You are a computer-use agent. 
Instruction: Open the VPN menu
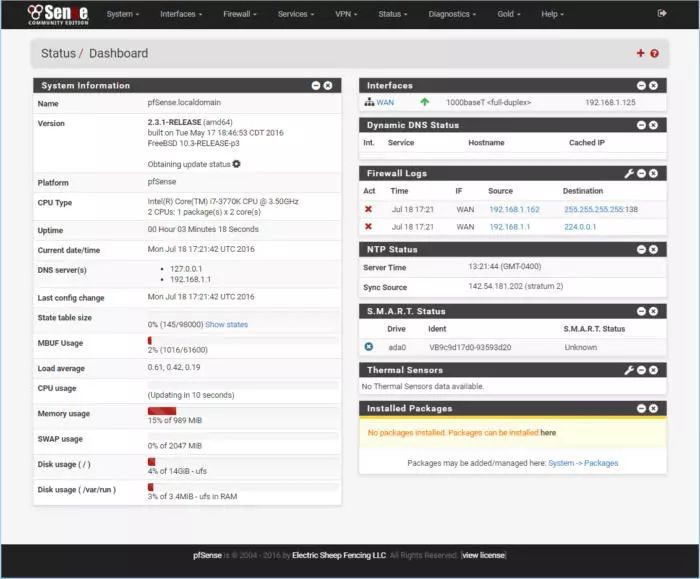point(346,14)
